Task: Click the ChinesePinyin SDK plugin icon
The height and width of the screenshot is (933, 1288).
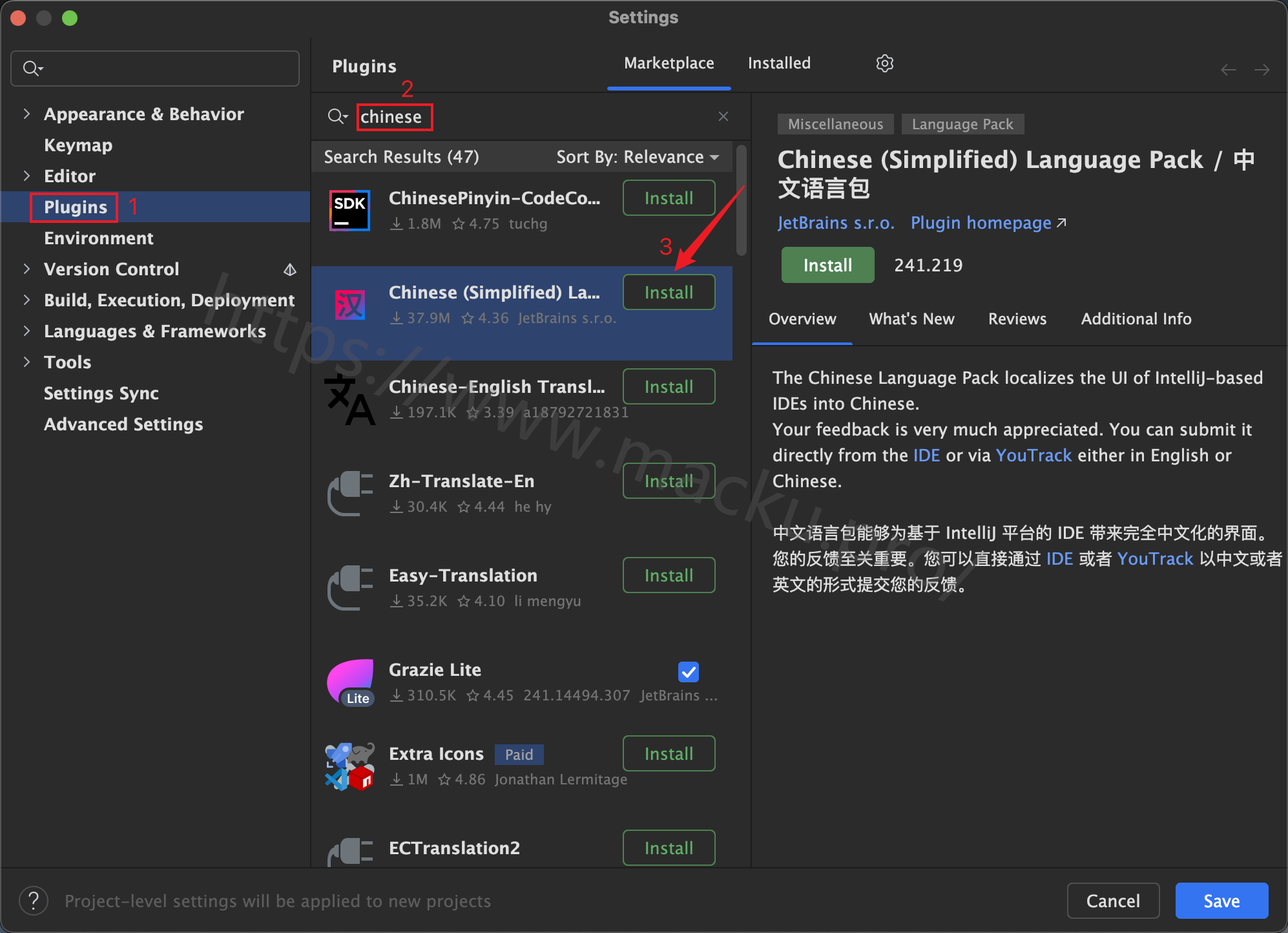Action: [x=349, y=211]
